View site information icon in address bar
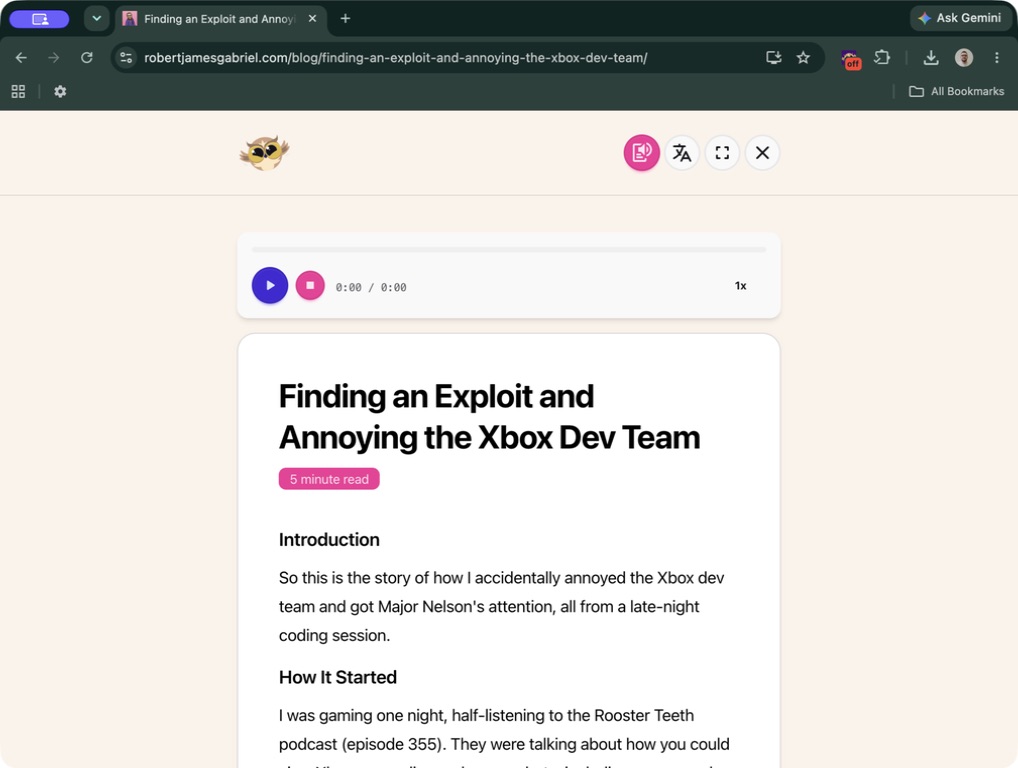 (126, 58)
